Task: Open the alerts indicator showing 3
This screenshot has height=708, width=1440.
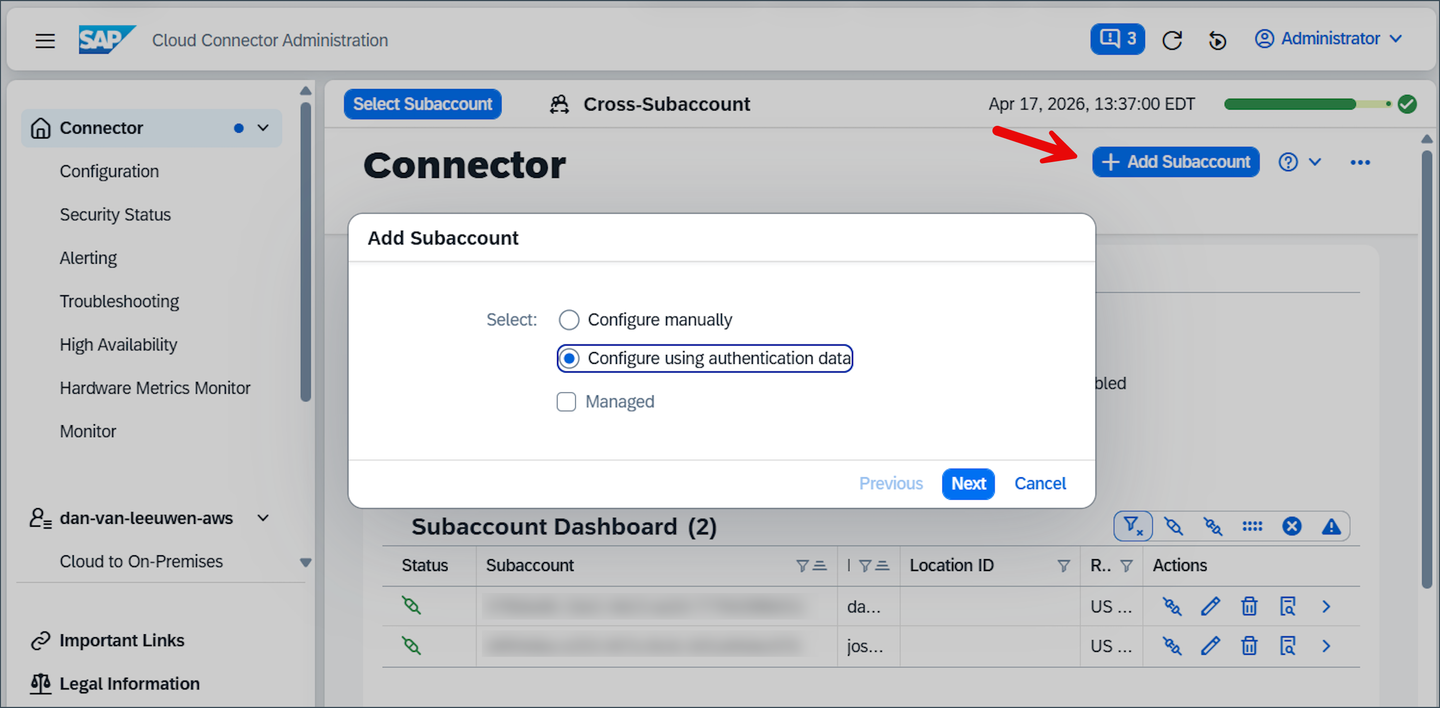Action: click(1117, 39)
